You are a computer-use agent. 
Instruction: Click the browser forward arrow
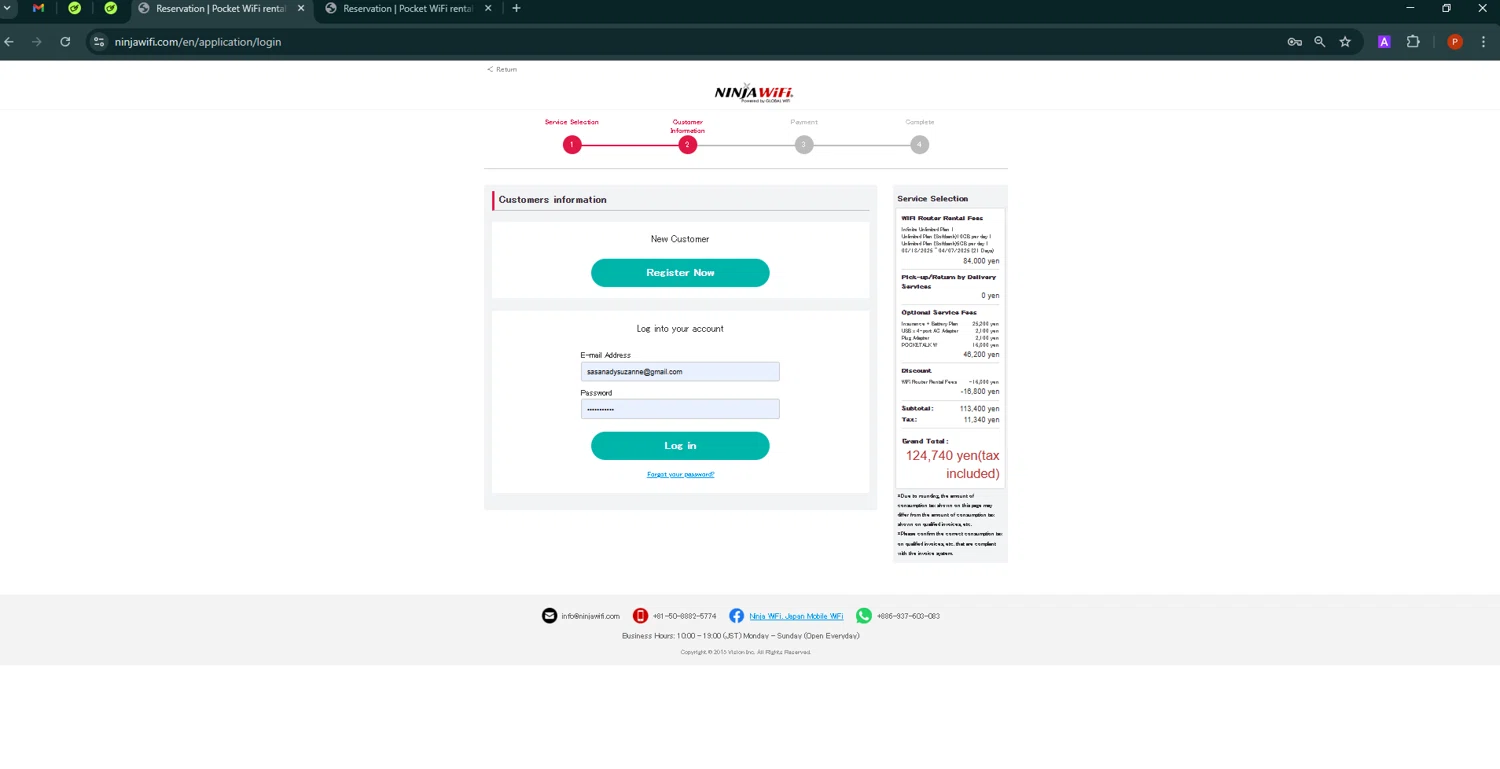click(x=37, y=42)
